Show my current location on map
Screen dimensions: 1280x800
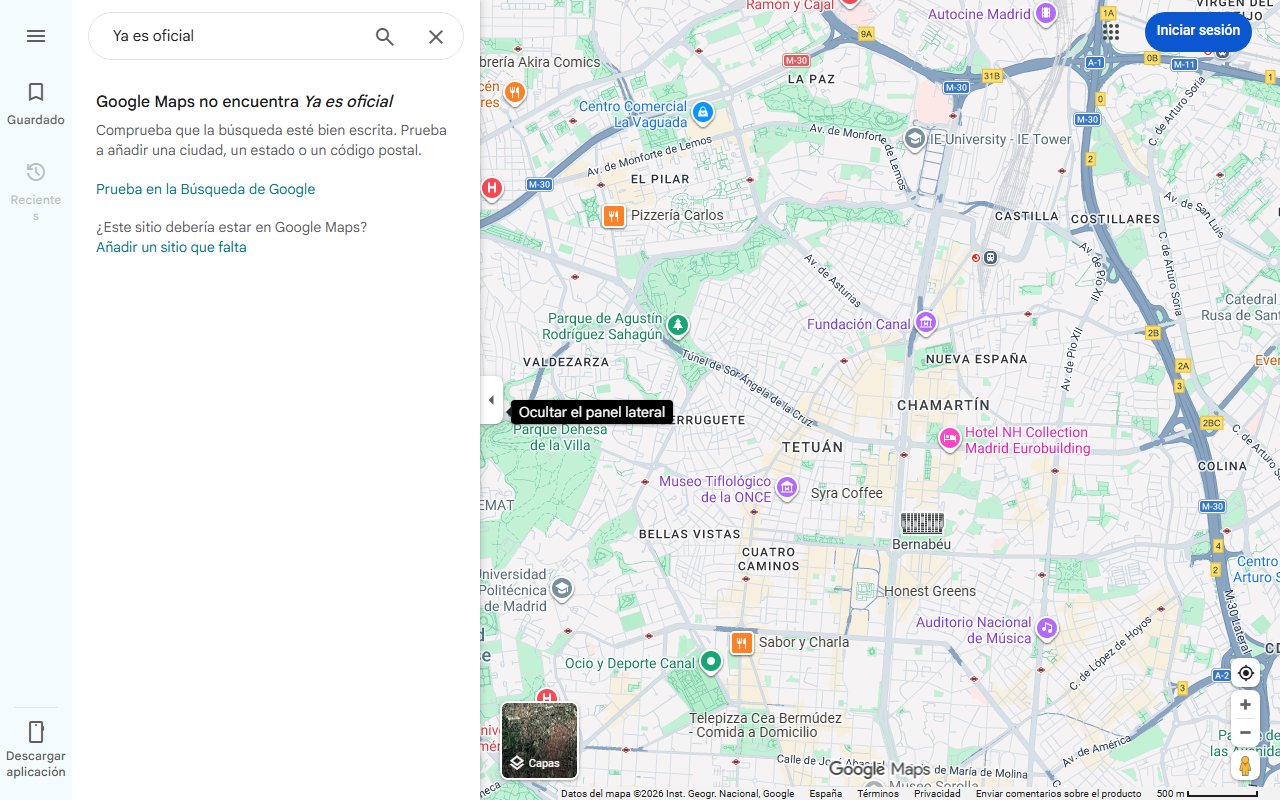click(x=1245, y=673)
